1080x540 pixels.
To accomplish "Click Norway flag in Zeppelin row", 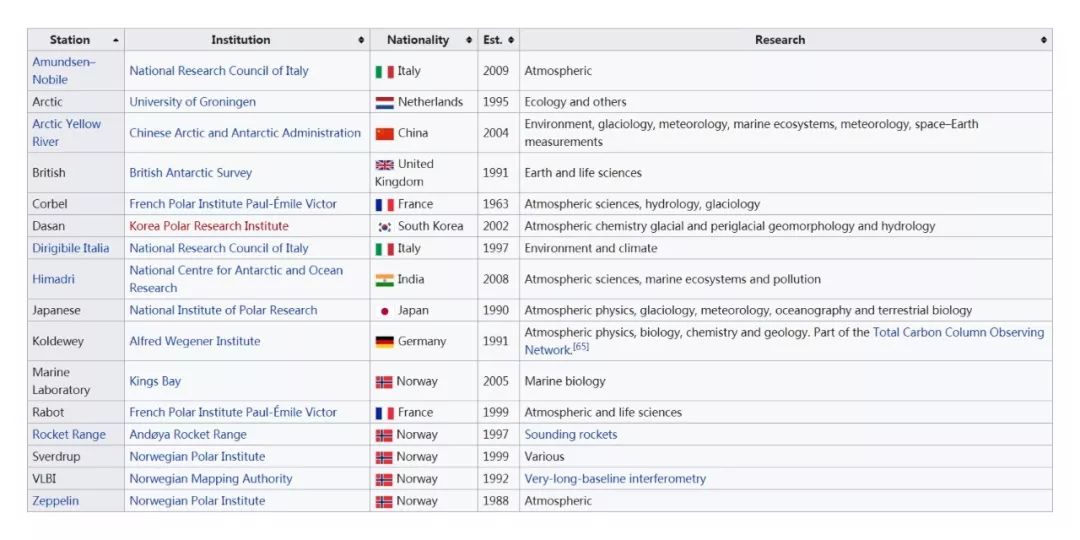I will pyautogui.click(x=384, y=502).
